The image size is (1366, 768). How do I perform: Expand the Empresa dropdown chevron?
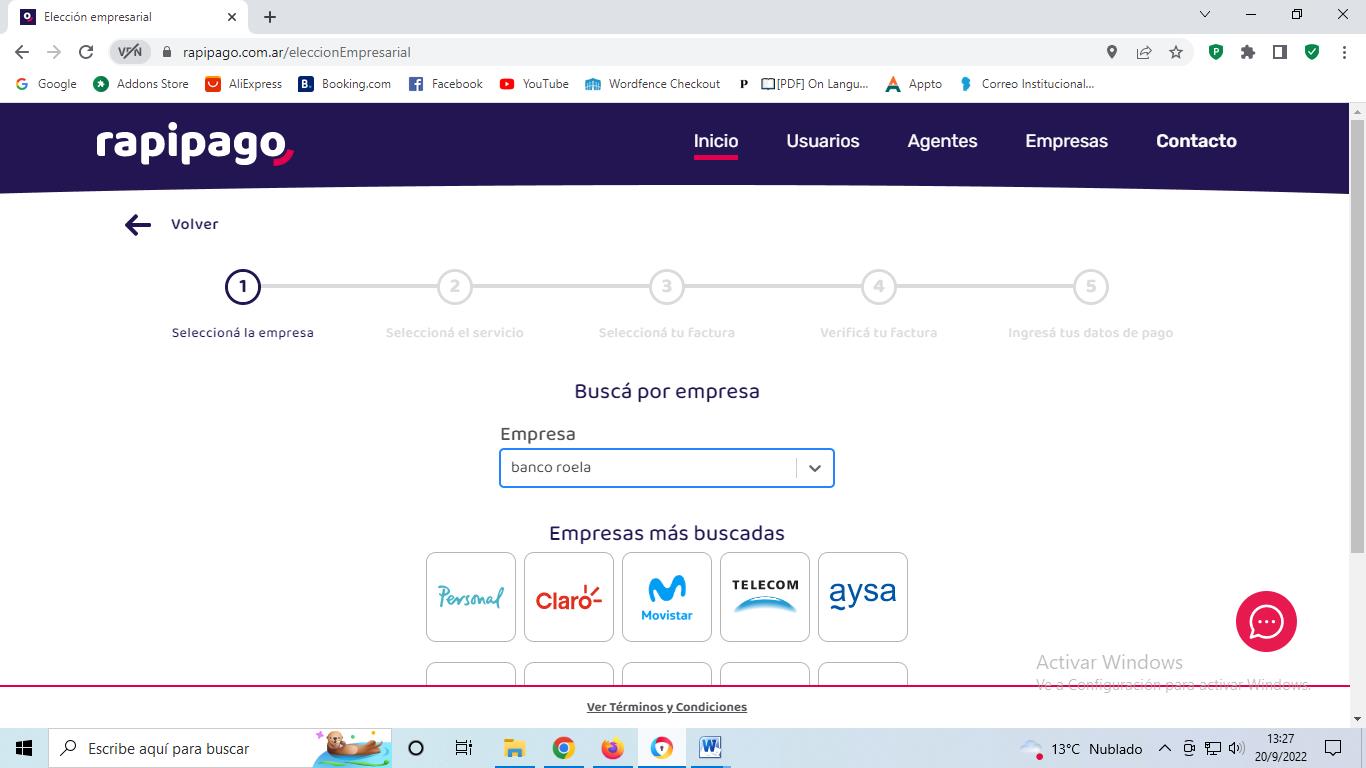click(815, 468)
